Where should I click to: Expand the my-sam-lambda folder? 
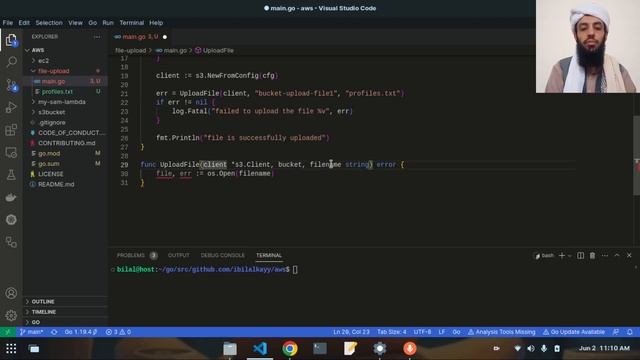62,102
